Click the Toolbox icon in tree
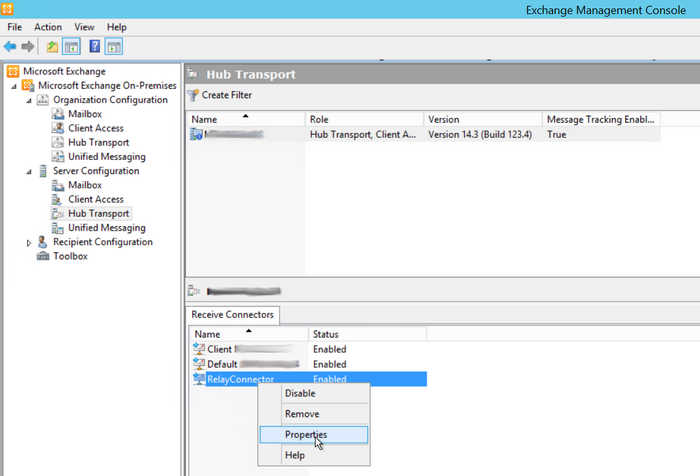Image resolution: width=700 pixels, height=476 pixels. (43, 256)
